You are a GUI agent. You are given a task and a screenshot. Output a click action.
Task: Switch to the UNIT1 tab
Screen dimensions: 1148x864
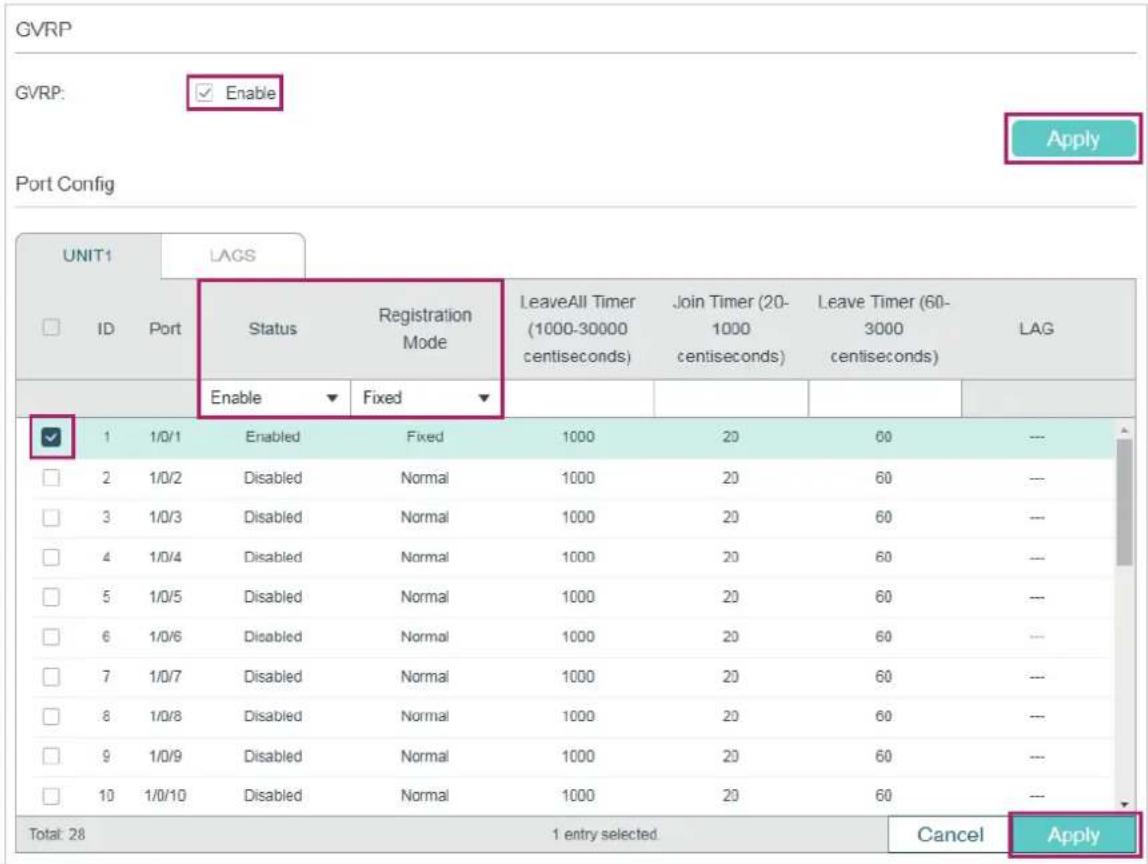87,256
